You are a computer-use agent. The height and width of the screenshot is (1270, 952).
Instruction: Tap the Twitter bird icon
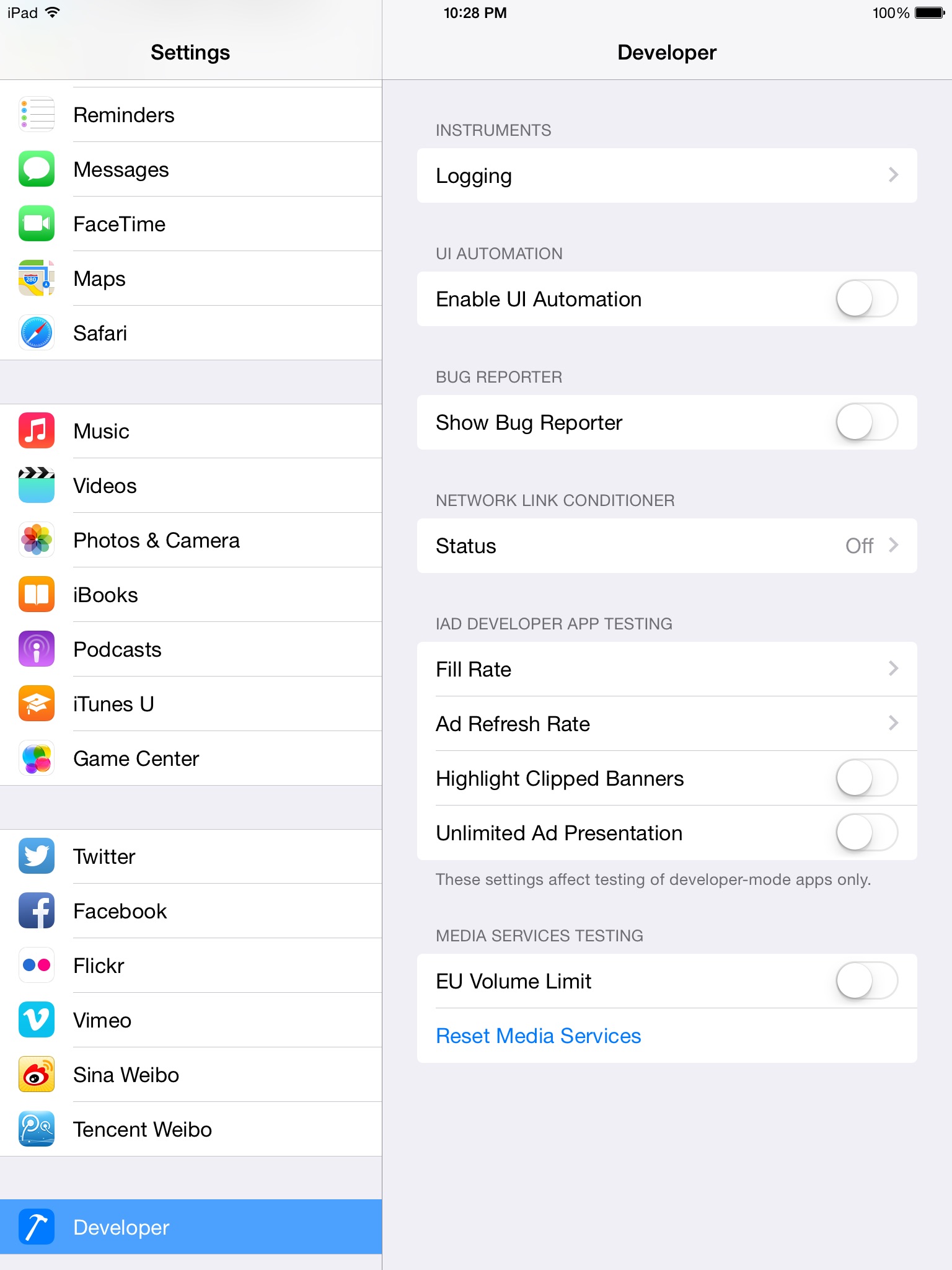[x=37, y=856]
